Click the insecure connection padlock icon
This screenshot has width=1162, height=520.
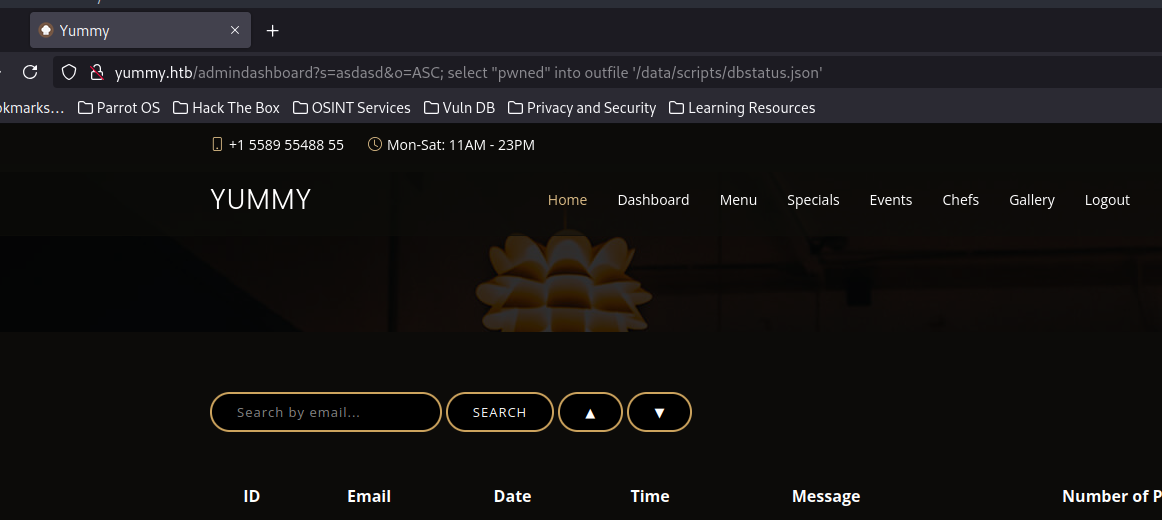pyautogui.click(x=96, y=72)
